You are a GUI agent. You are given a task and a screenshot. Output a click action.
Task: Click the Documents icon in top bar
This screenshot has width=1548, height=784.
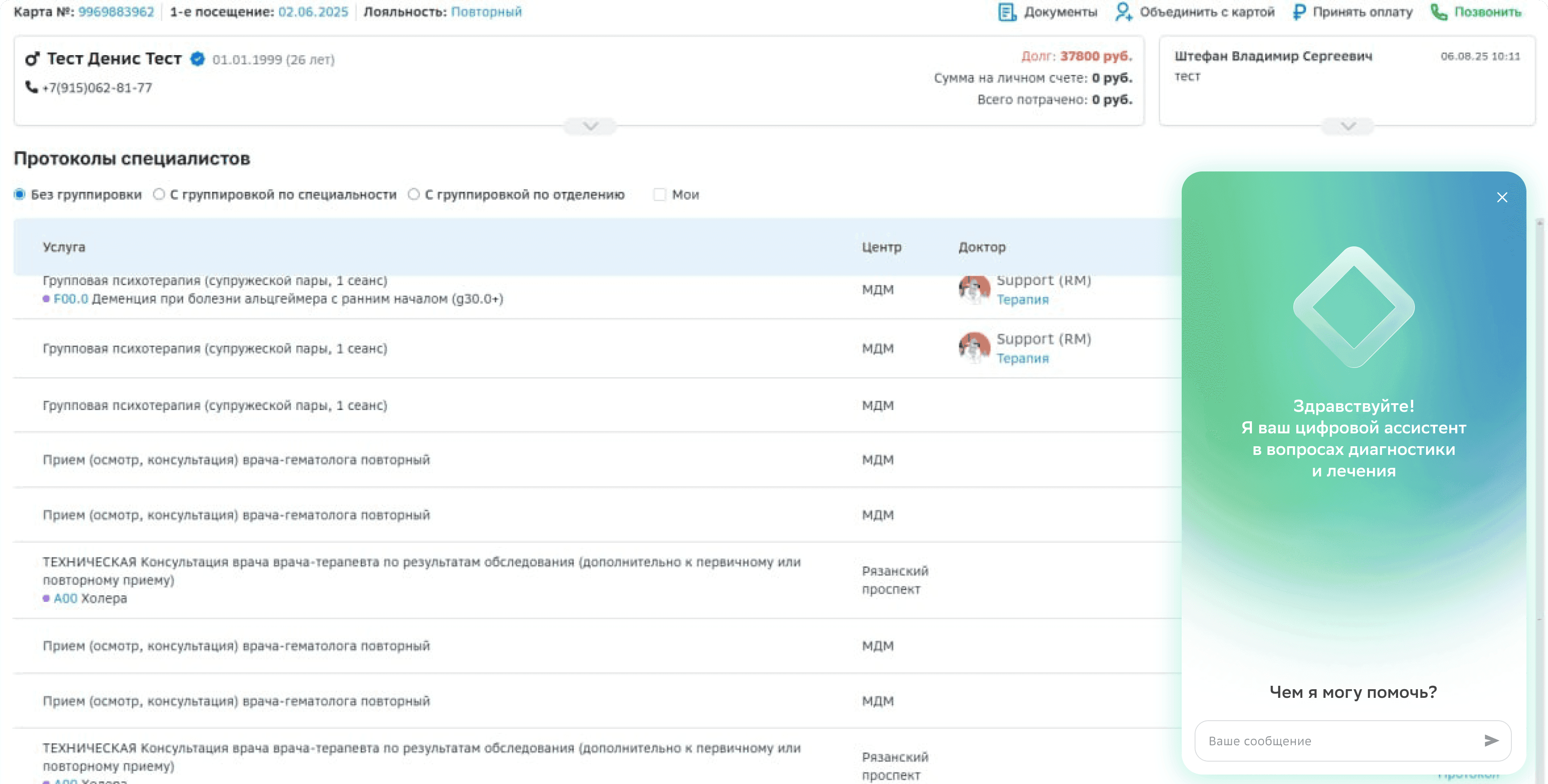click(1007, 12)
